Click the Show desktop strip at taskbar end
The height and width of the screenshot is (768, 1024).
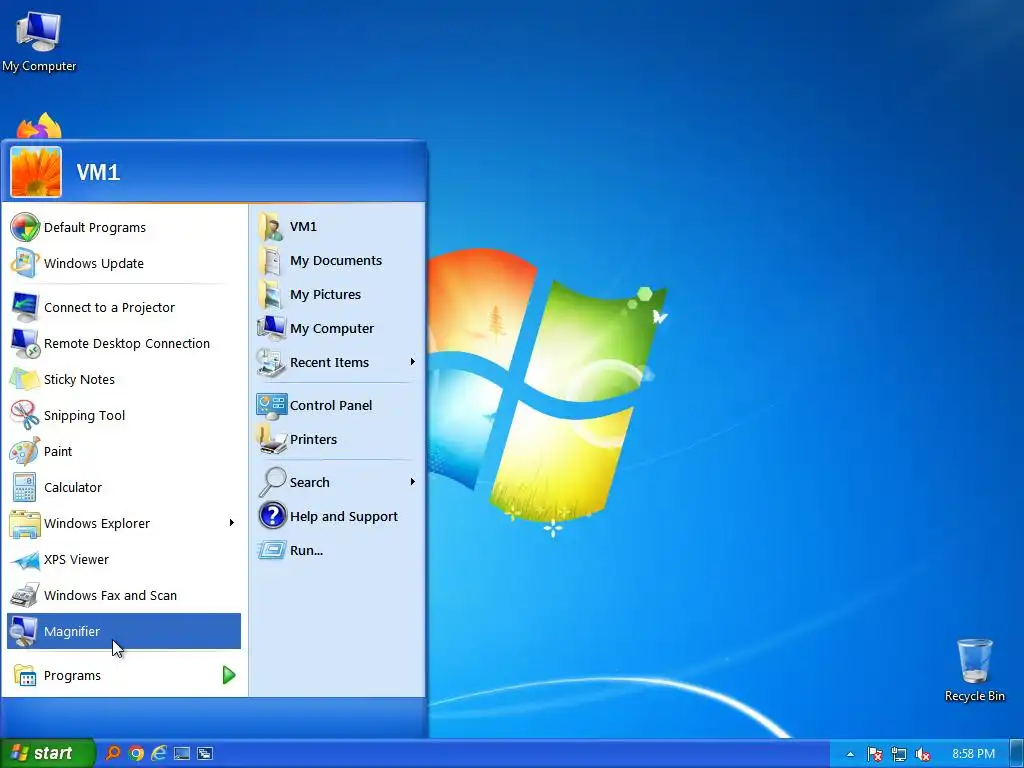[x=1017, y=754]
